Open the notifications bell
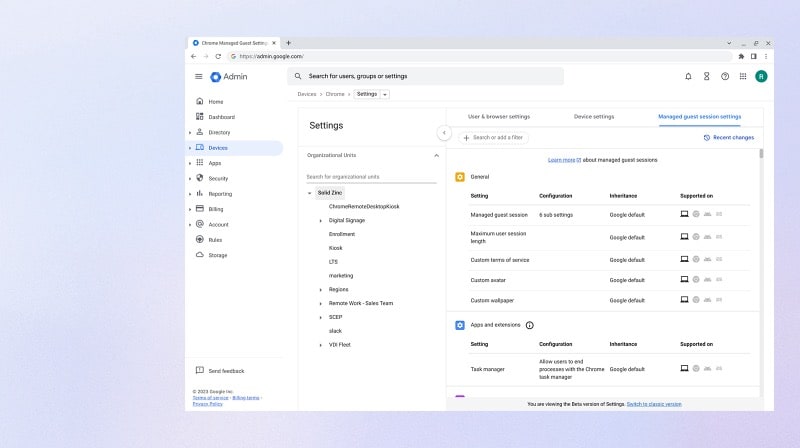This screenshot has height=448, width=800. [x=688, y=77]
